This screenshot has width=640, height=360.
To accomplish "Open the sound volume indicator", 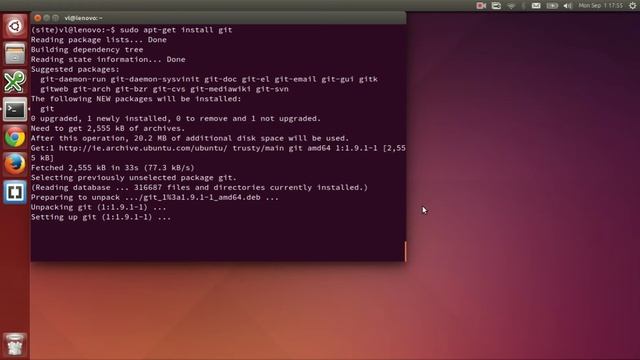I will coord(567,6).
